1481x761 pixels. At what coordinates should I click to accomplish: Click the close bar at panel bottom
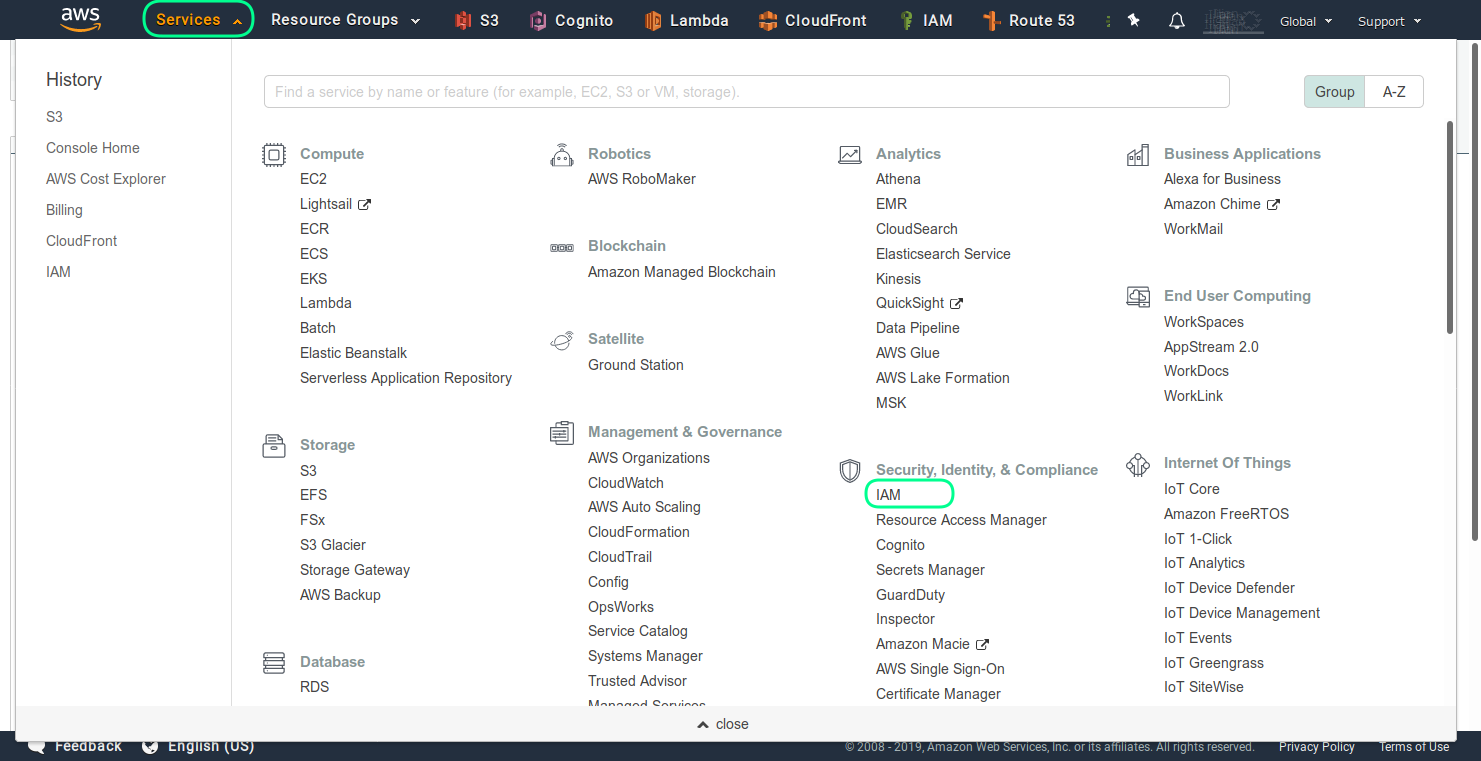tap(723, 724)
